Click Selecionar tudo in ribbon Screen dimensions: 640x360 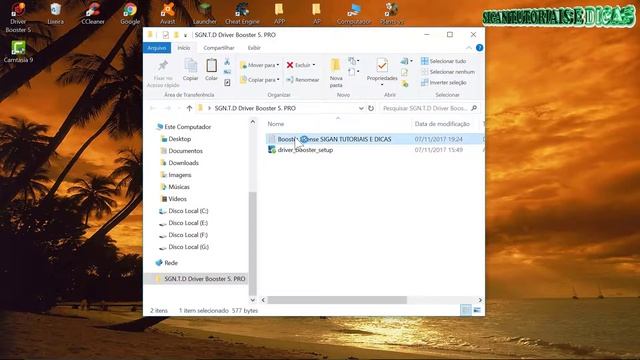443,61
